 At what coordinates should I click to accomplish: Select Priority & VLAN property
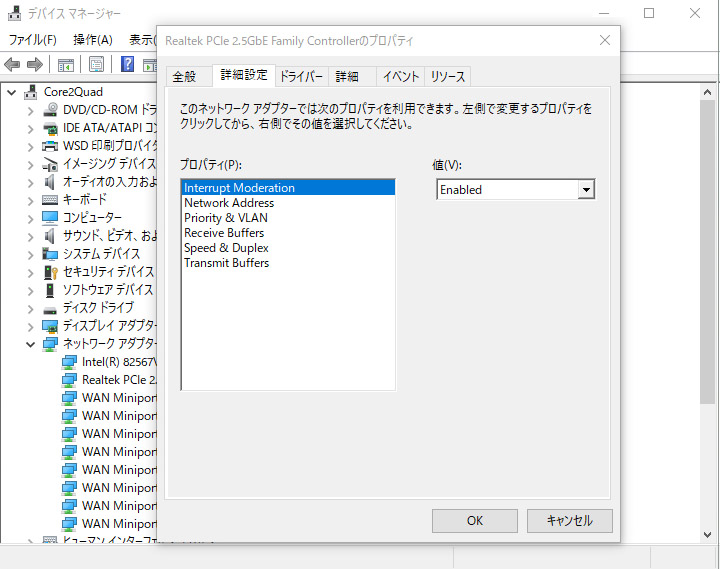[288, 218]
